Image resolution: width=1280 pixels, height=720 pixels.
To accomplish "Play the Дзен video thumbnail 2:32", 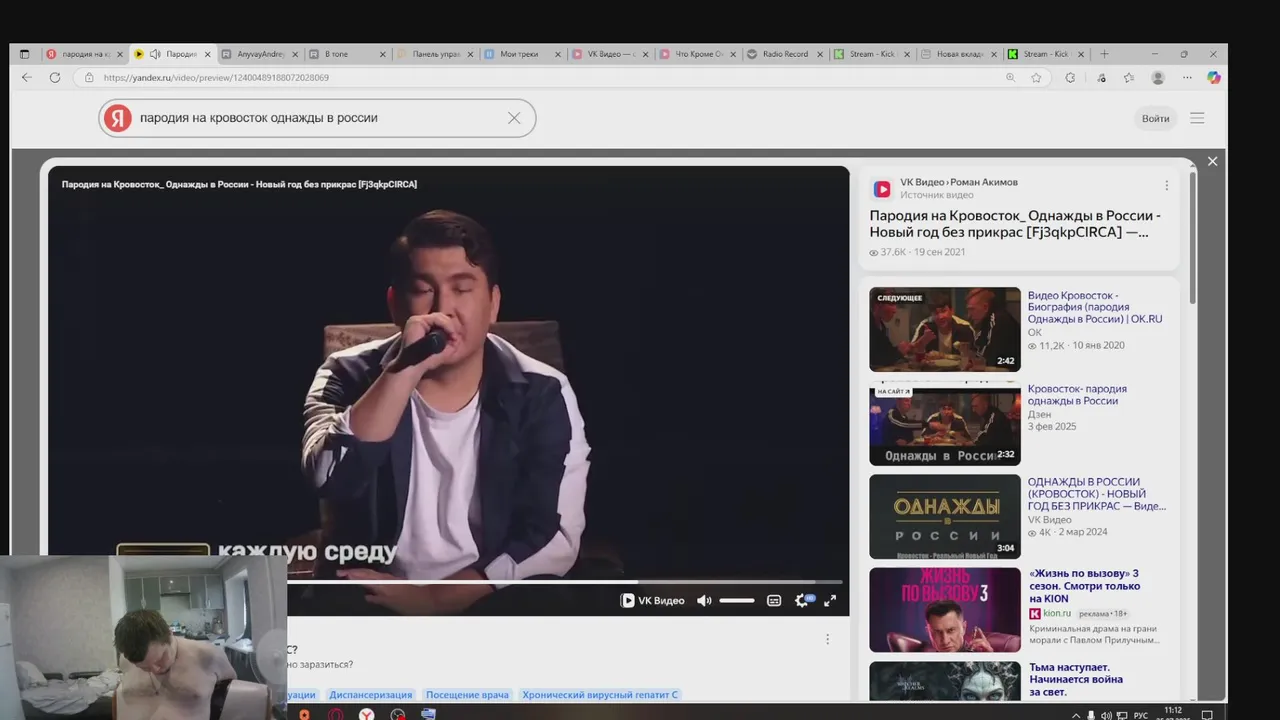I will click(945, 424).
